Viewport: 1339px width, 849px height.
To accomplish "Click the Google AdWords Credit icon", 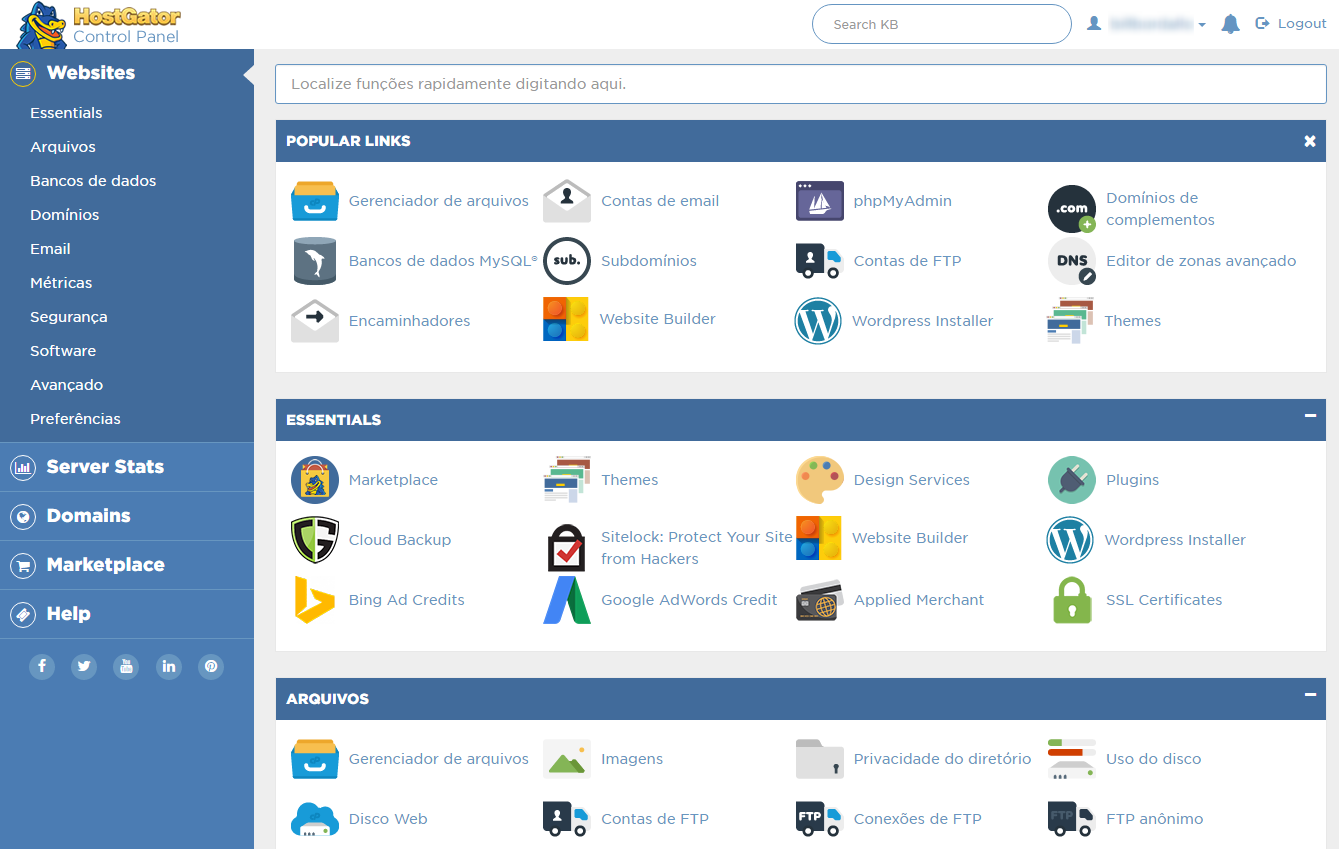I will pyautogui.click(x=566, y=600).
